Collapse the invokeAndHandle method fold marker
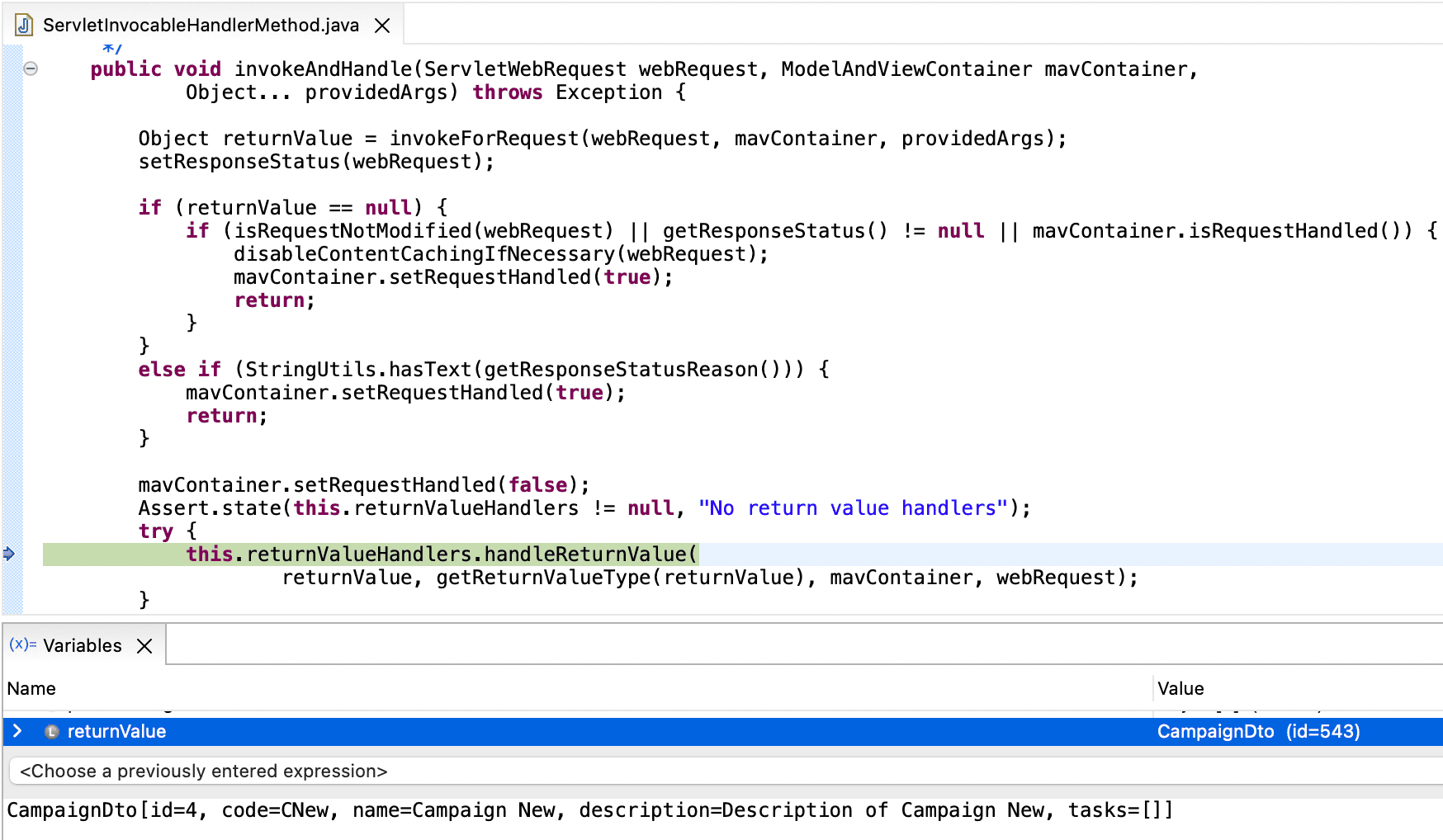Screen dimensions: 1443x840 31,68
